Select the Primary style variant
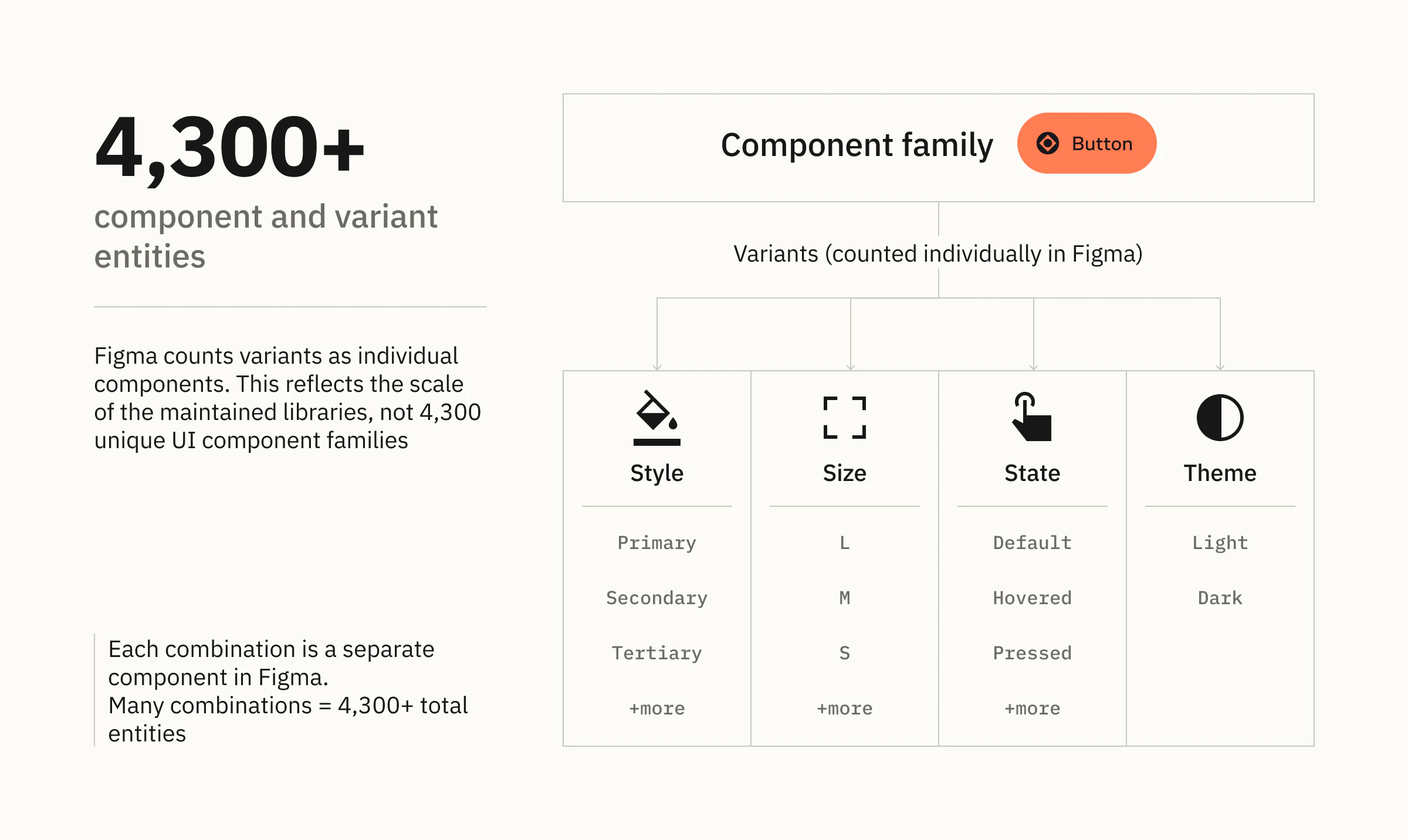Screen dimensions: 1408x840 coord(656,543)
